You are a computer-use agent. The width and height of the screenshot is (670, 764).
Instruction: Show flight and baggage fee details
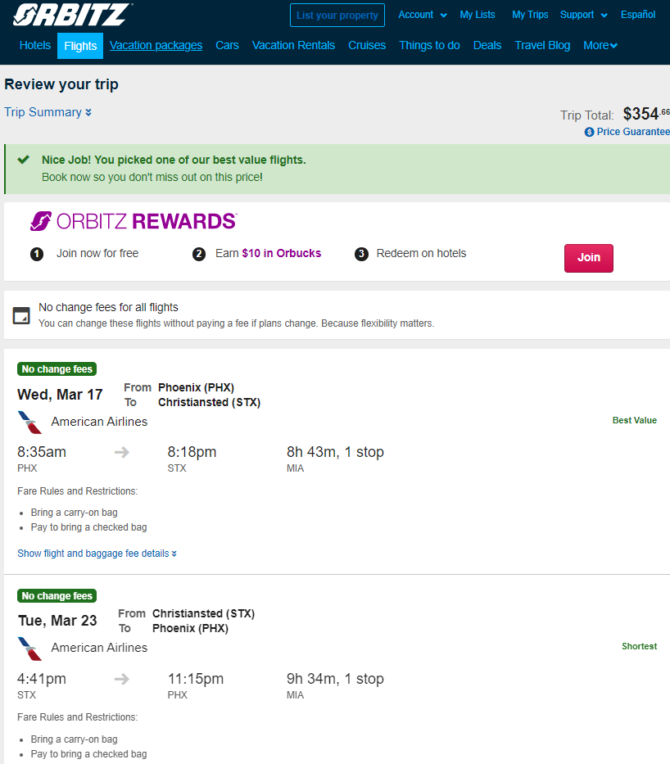pyautogui.click(x=97, y=554)
